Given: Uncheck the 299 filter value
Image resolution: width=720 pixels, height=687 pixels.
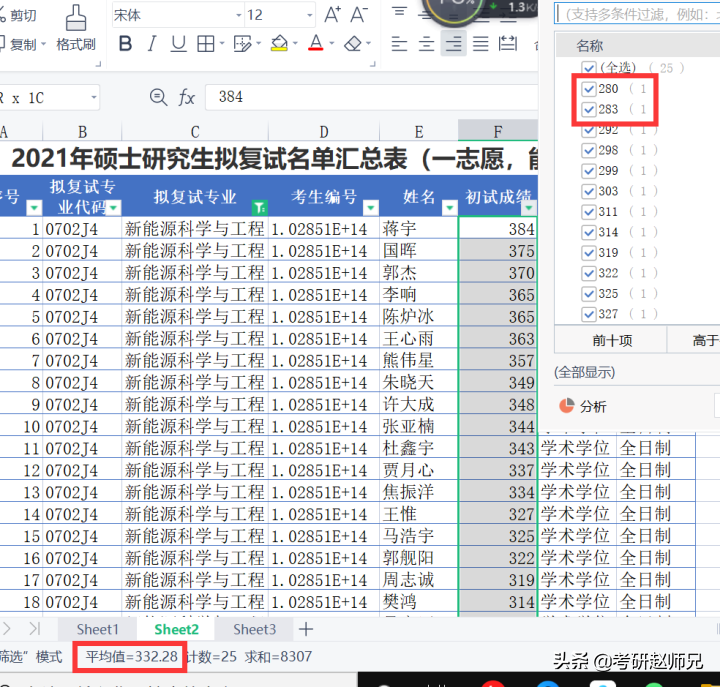Looking at the screenshot, I should 588,171.
